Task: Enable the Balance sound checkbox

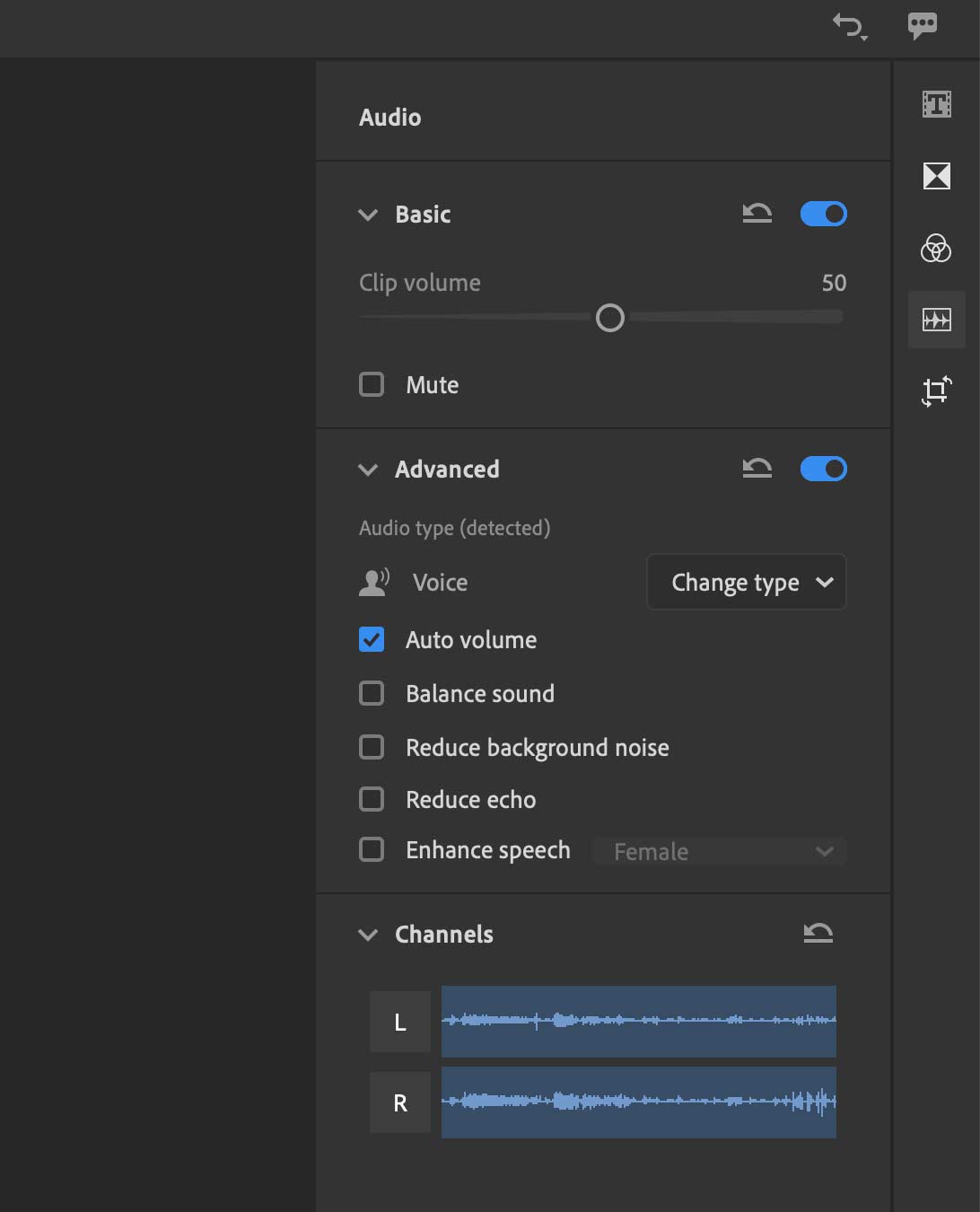Action: coord(372,693)
